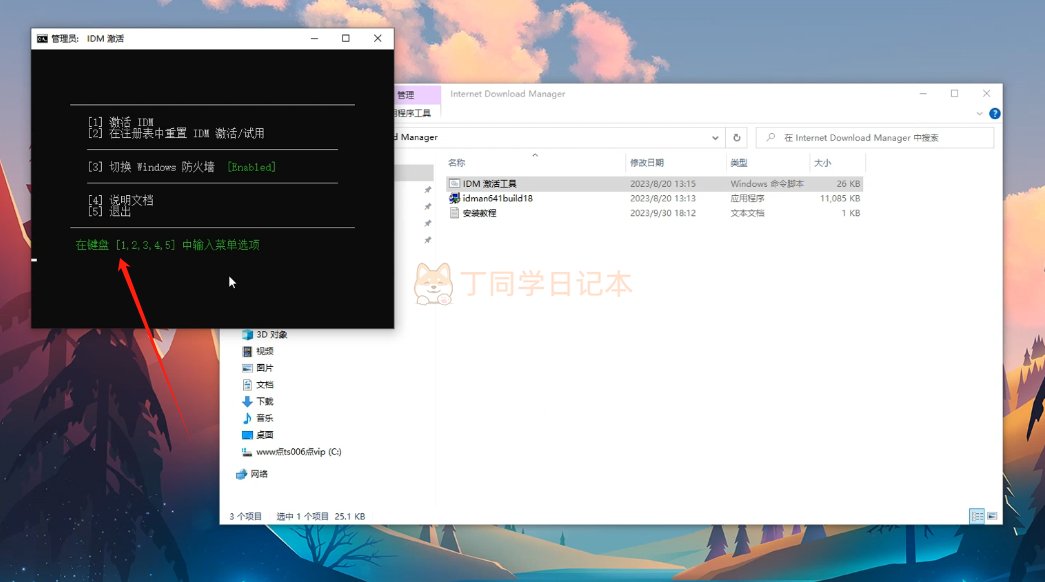The height and width of the screenshot is (582, 1045).
Task: Expand the address bar history dropdown
Action: pos(715,138)
